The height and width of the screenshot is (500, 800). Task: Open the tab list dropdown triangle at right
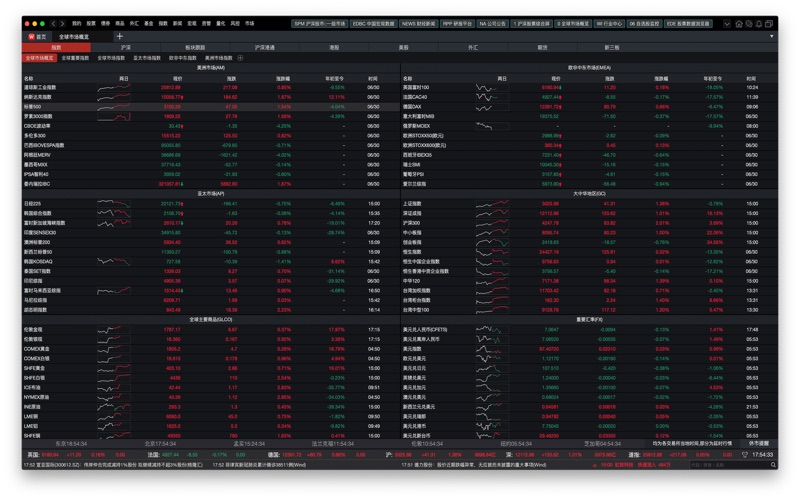point(771,36)
